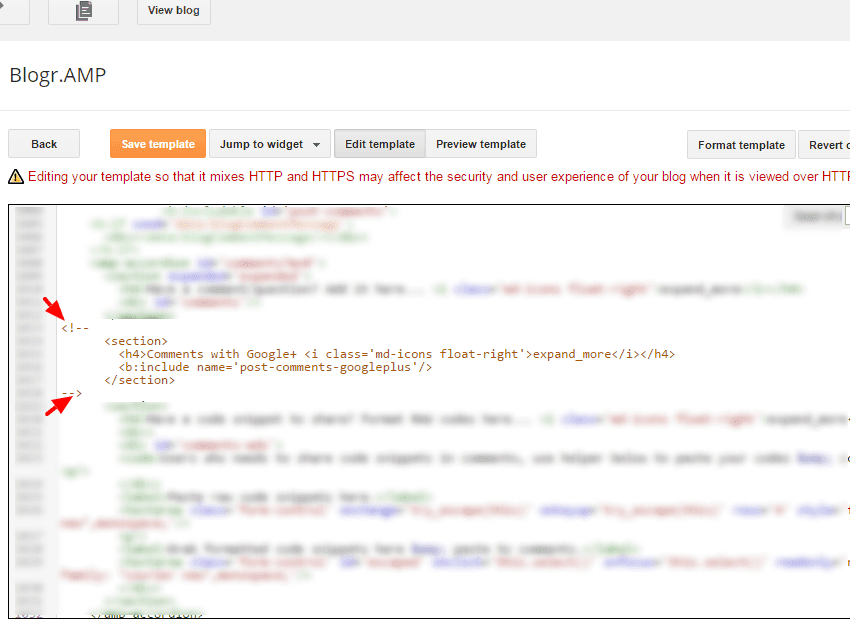
Task: Click the closing comment marker -->
Action: point(72,393)
